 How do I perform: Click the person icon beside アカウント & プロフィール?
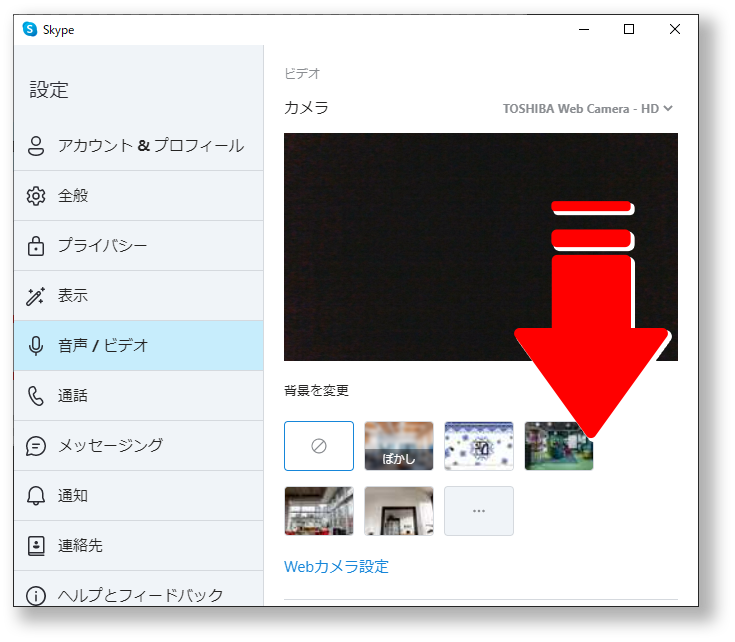[x=36, y=146]
